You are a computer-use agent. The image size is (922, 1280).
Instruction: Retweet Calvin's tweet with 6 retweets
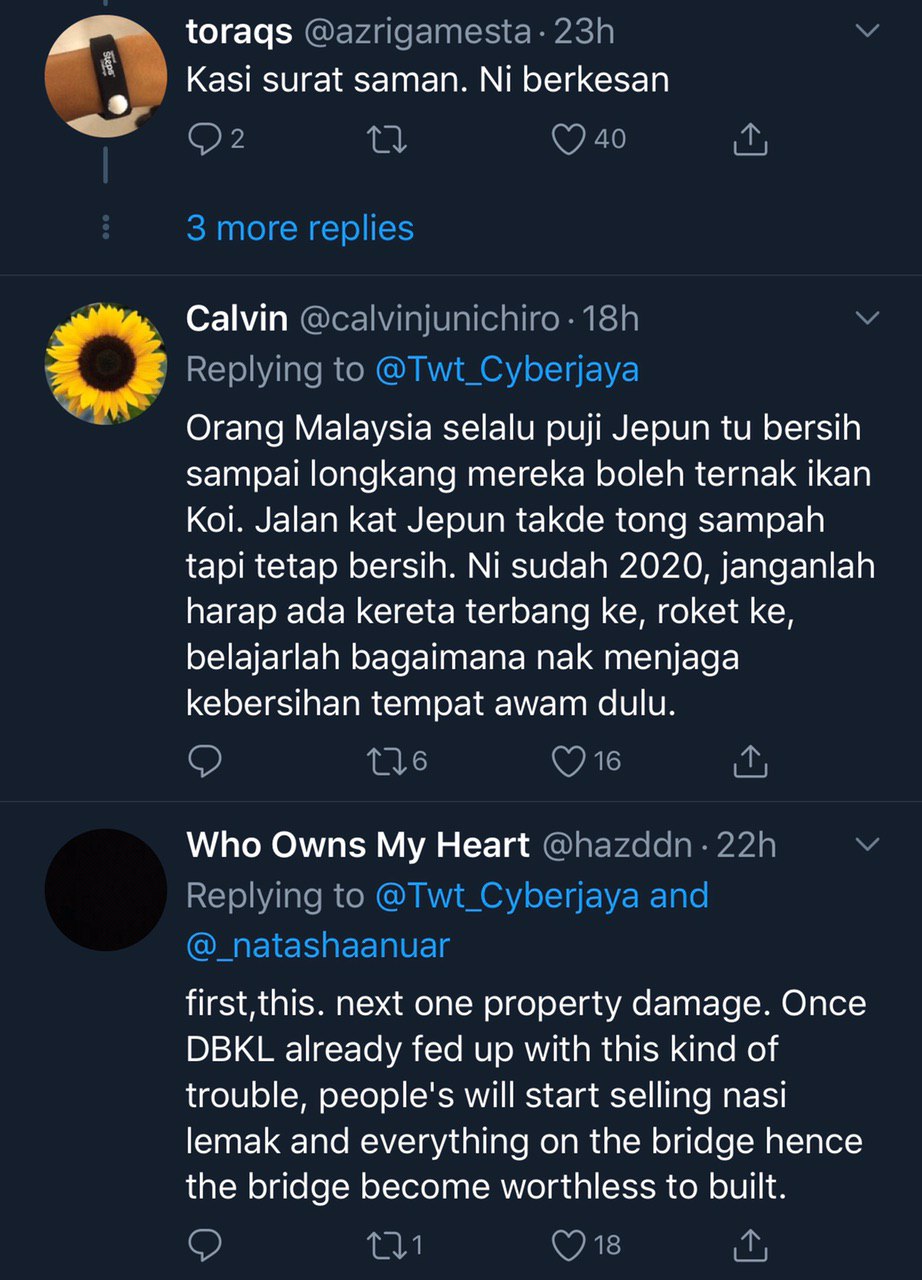point(383,762)
